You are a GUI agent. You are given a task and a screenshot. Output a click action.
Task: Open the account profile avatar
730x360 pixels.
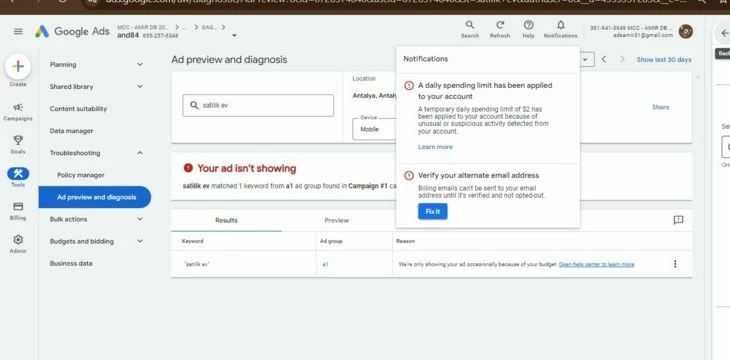(685, 31)
